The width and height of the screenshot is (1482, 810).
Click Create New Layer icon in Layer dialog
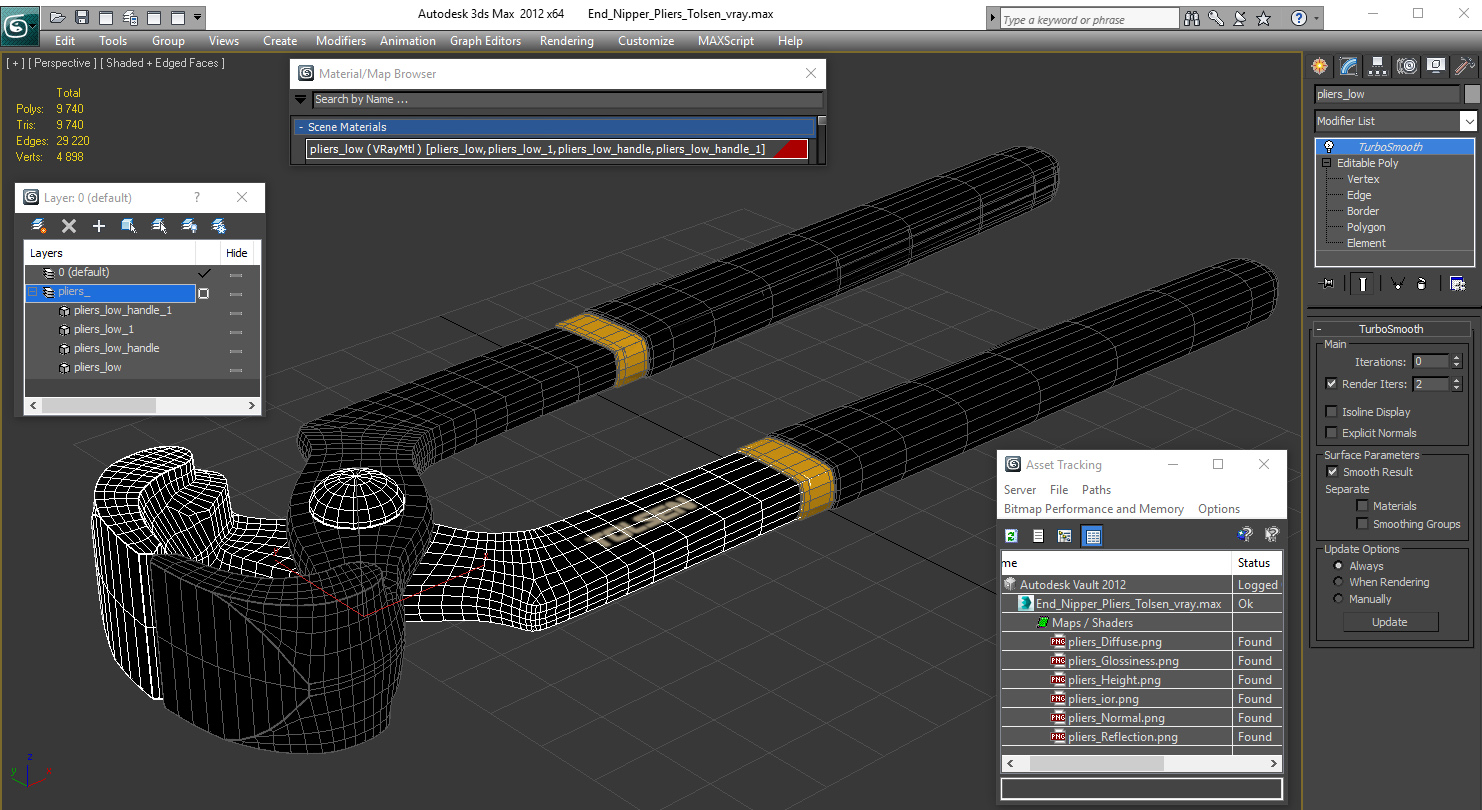[39, 226]
